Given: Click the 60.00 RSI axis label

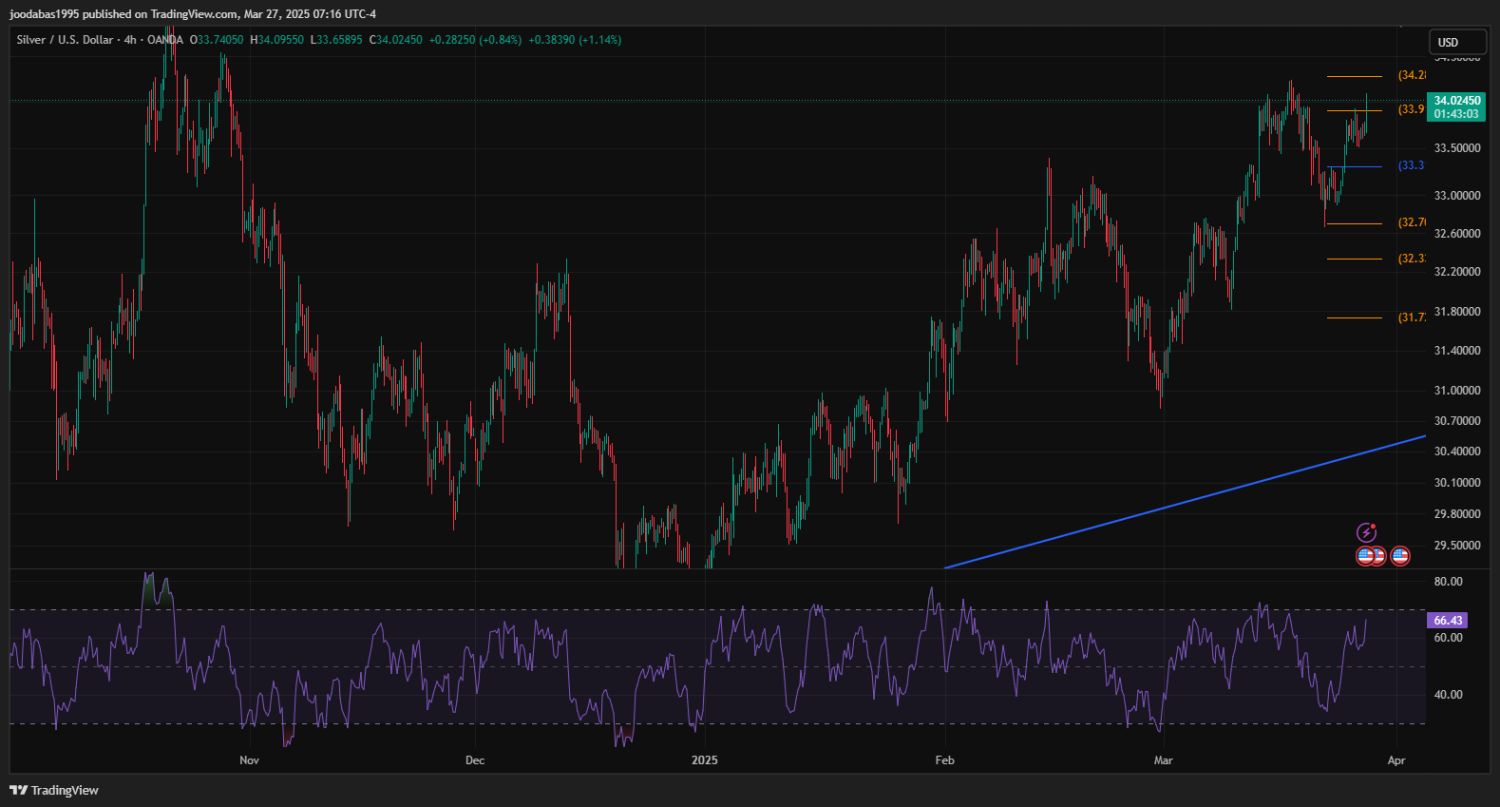Looking at the screenshot, I should point(1449,638).
